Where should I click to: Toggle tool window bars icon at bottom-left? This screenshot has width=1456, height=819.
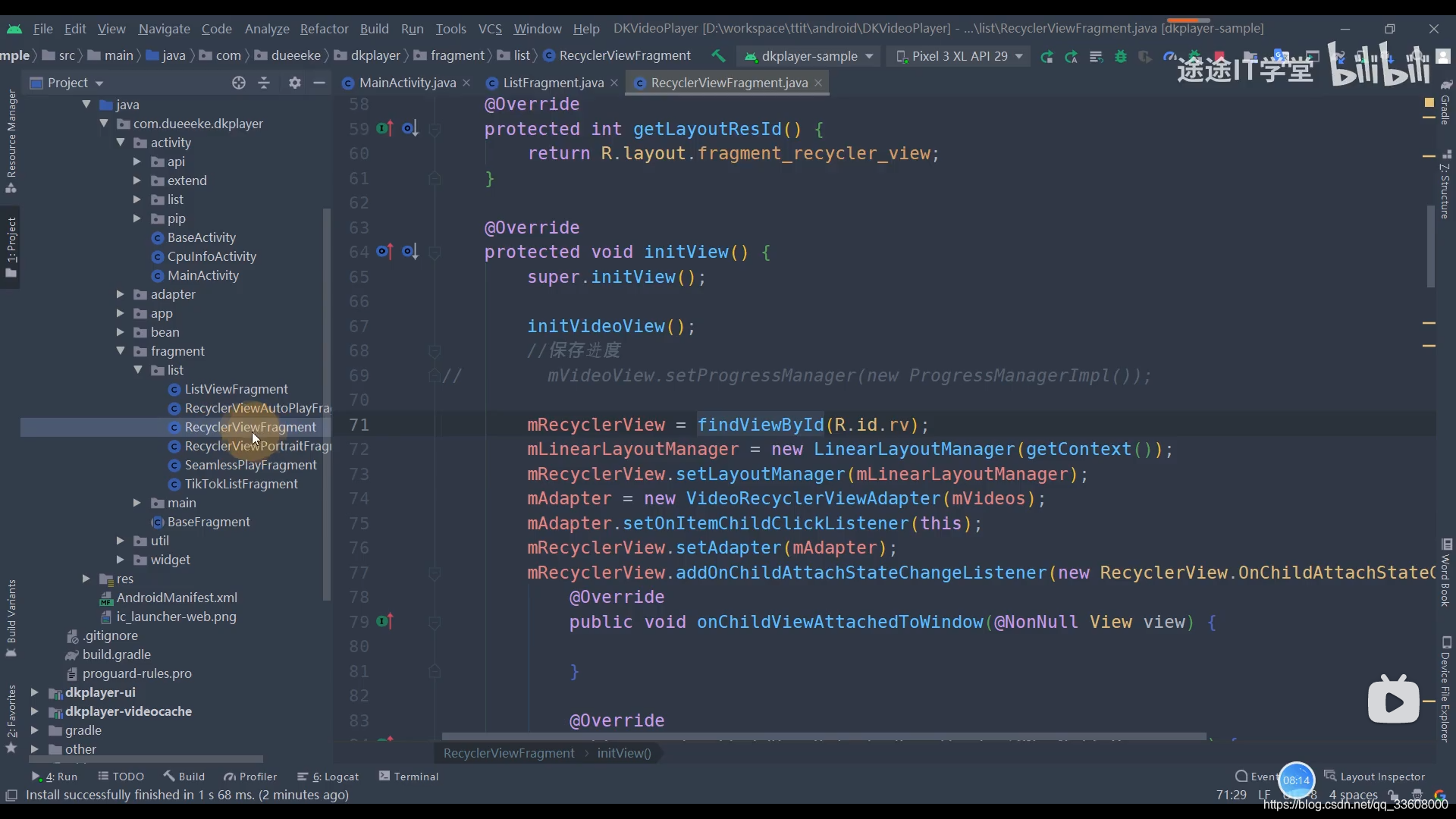pyautogui.click(x=11, y=795)
